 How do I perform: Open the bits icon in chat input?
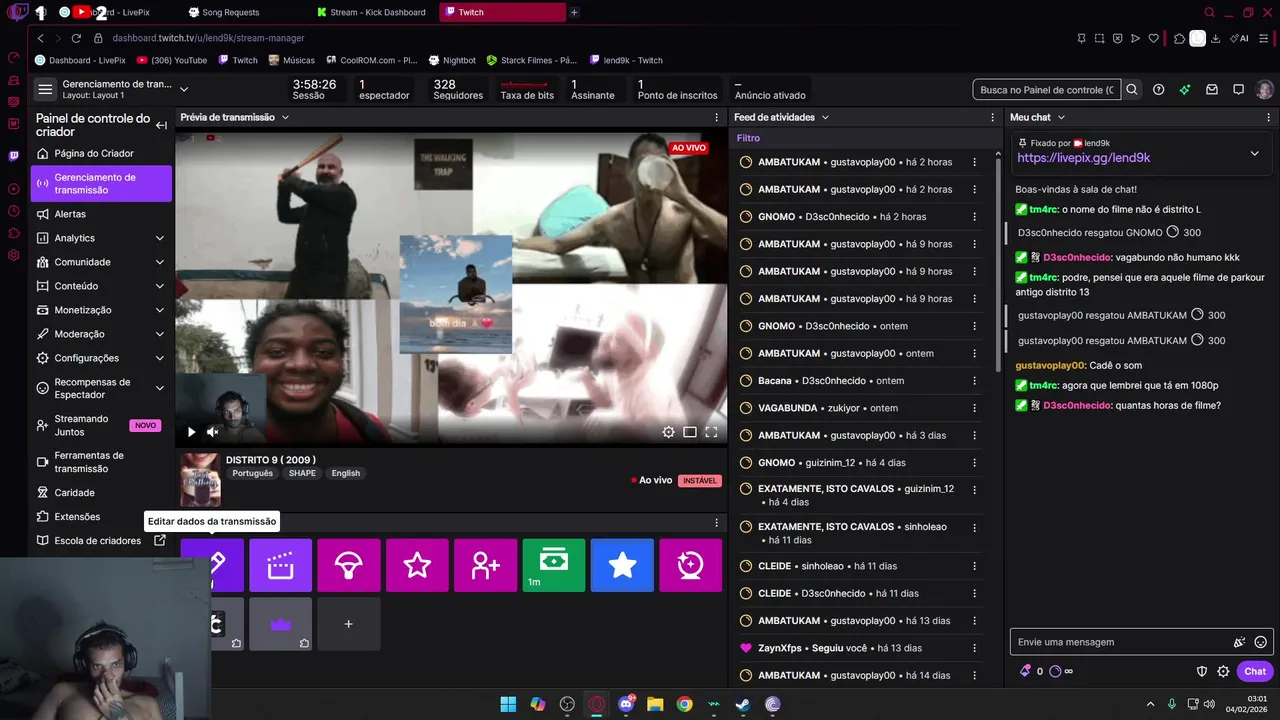tap(1239, 642)
